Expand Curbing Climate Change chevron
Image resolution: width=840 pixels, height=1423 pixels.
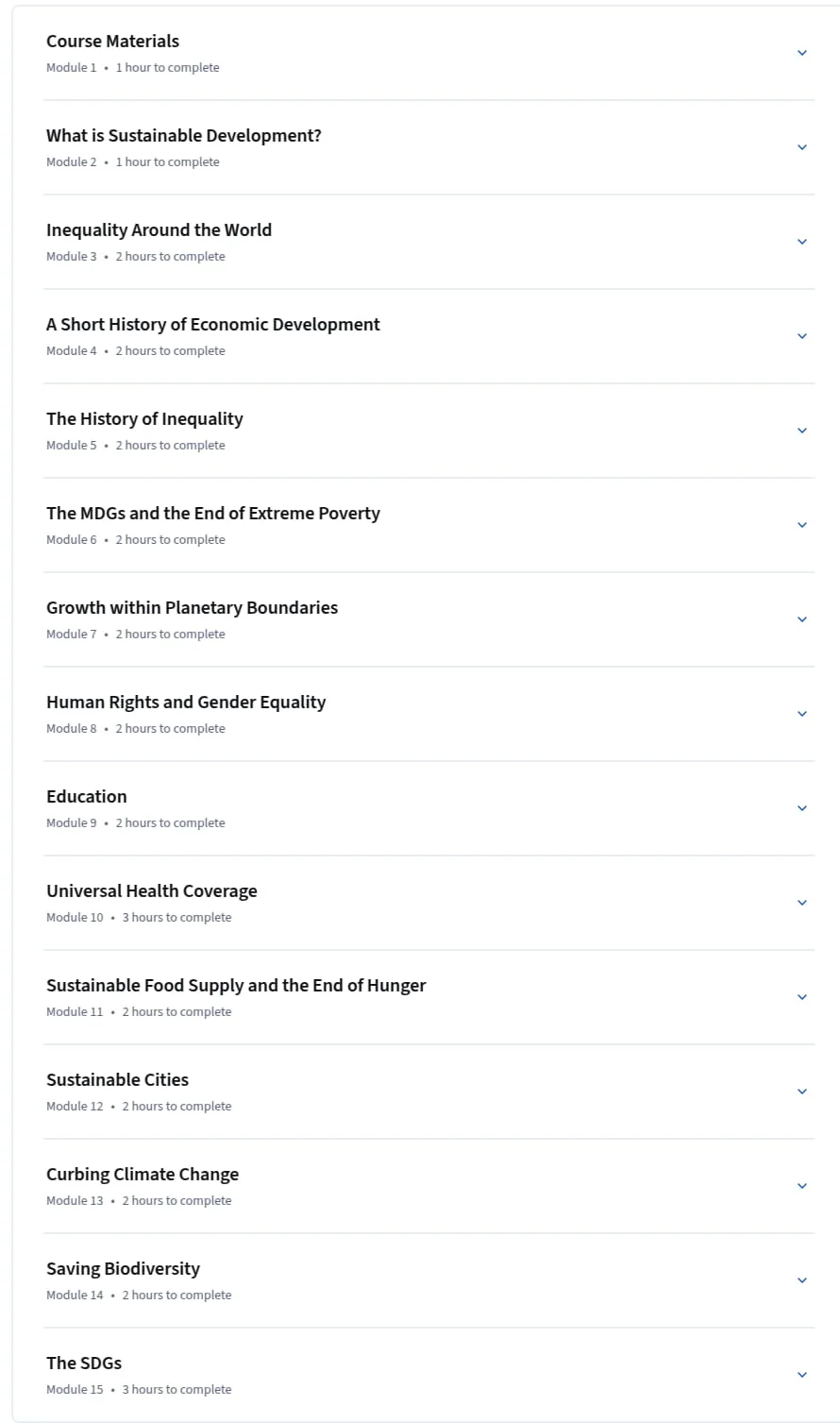[802, 1186]
